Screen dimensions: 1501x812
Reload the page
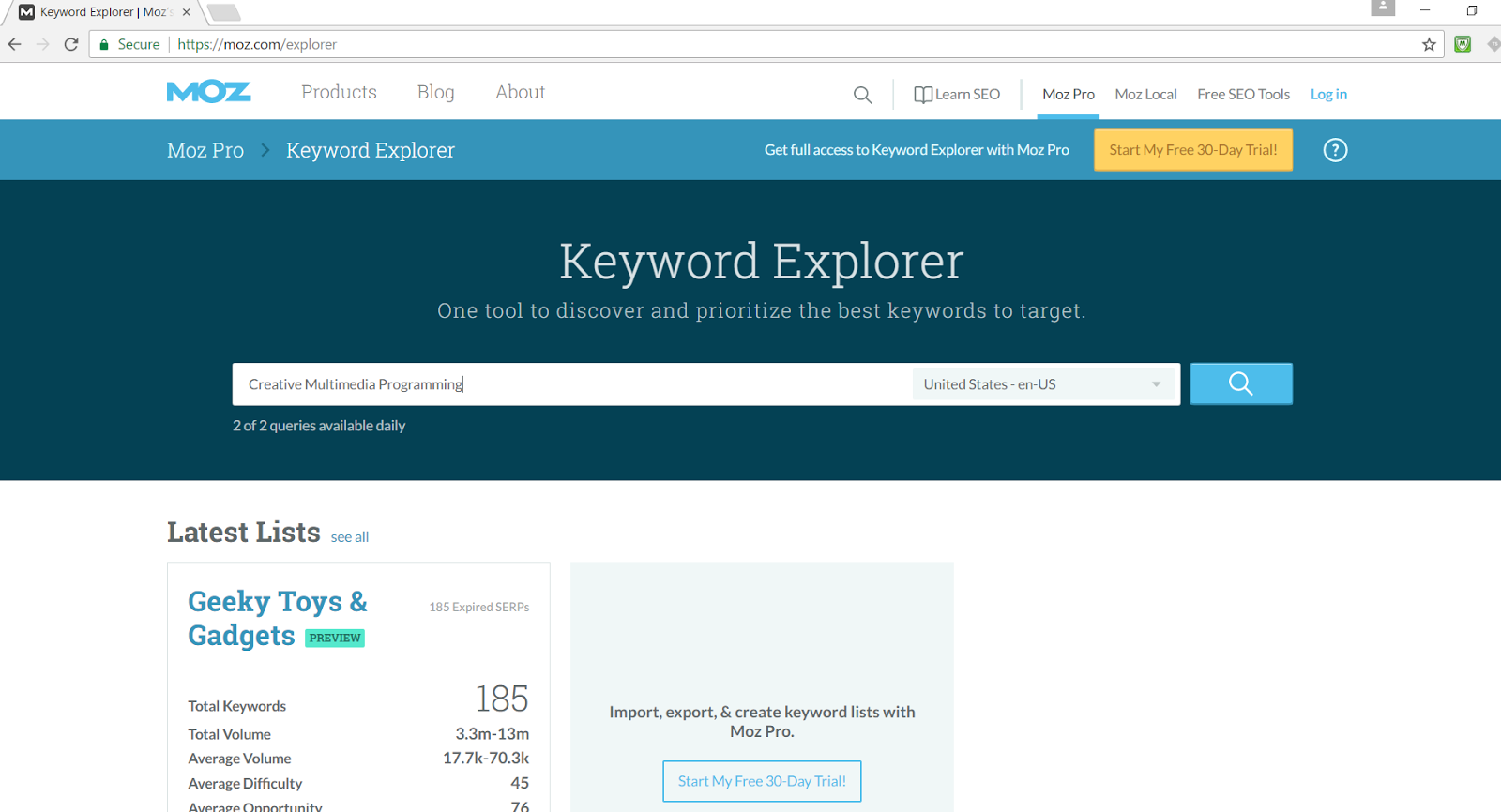click(x=71, y=44)
